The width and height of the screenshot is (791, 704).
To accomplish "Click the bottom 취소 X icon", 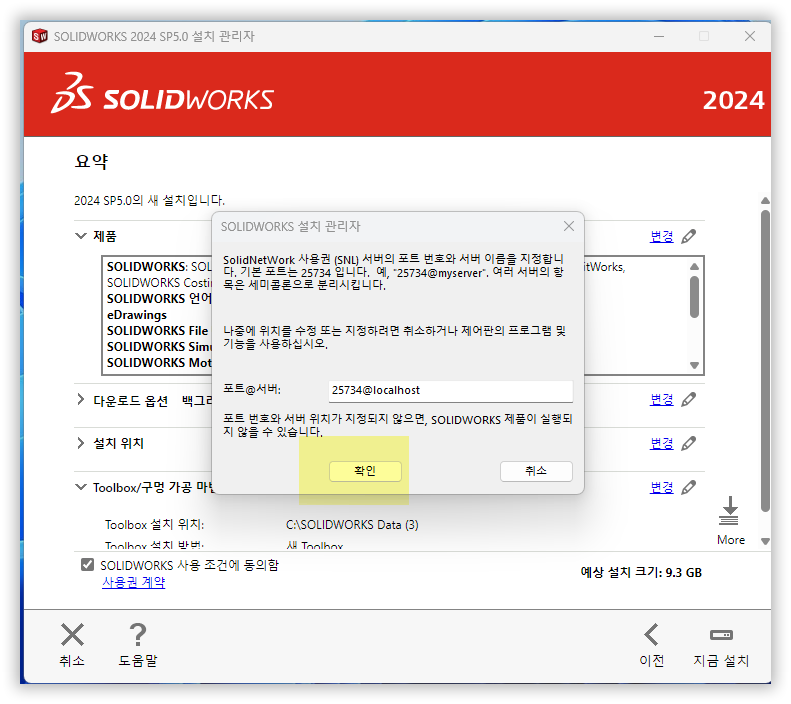I will click(x=72, y=635).
